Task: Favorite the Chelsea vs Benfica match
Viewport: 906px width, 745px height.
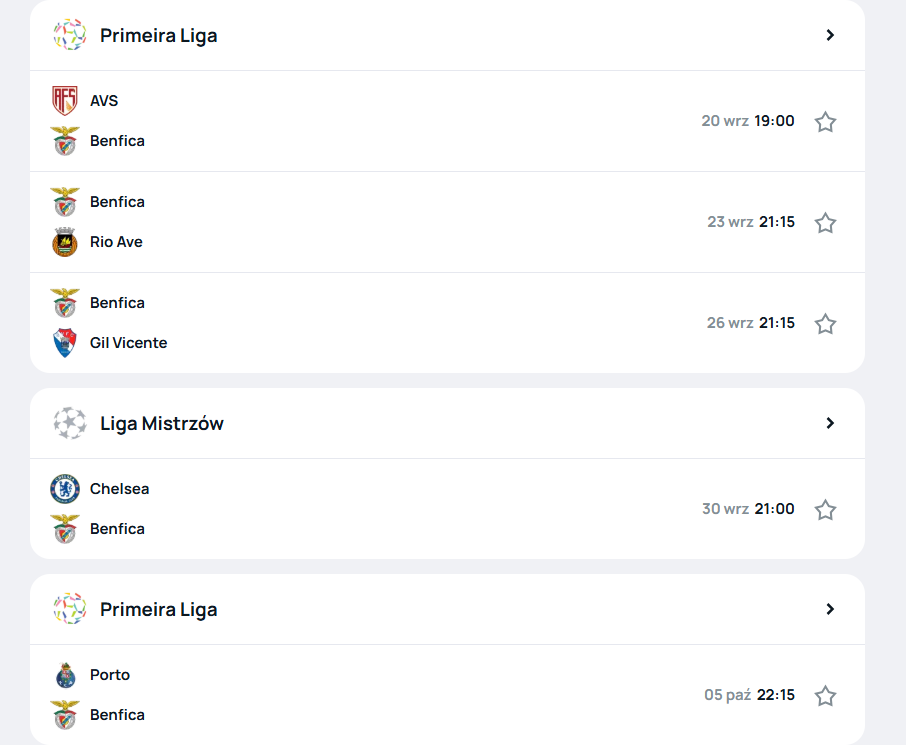Action: 825,509
